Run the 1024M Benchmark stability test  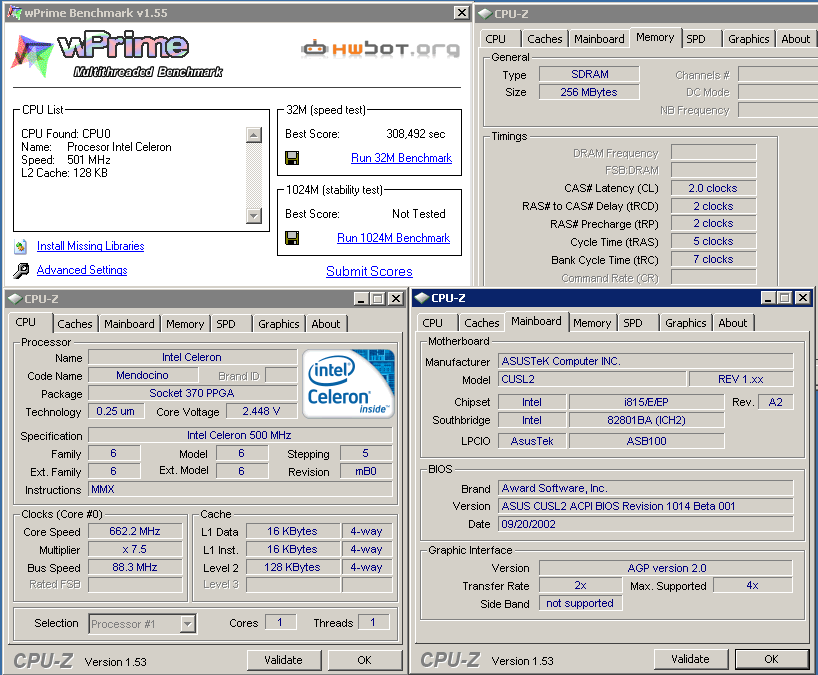coord(393,238)
